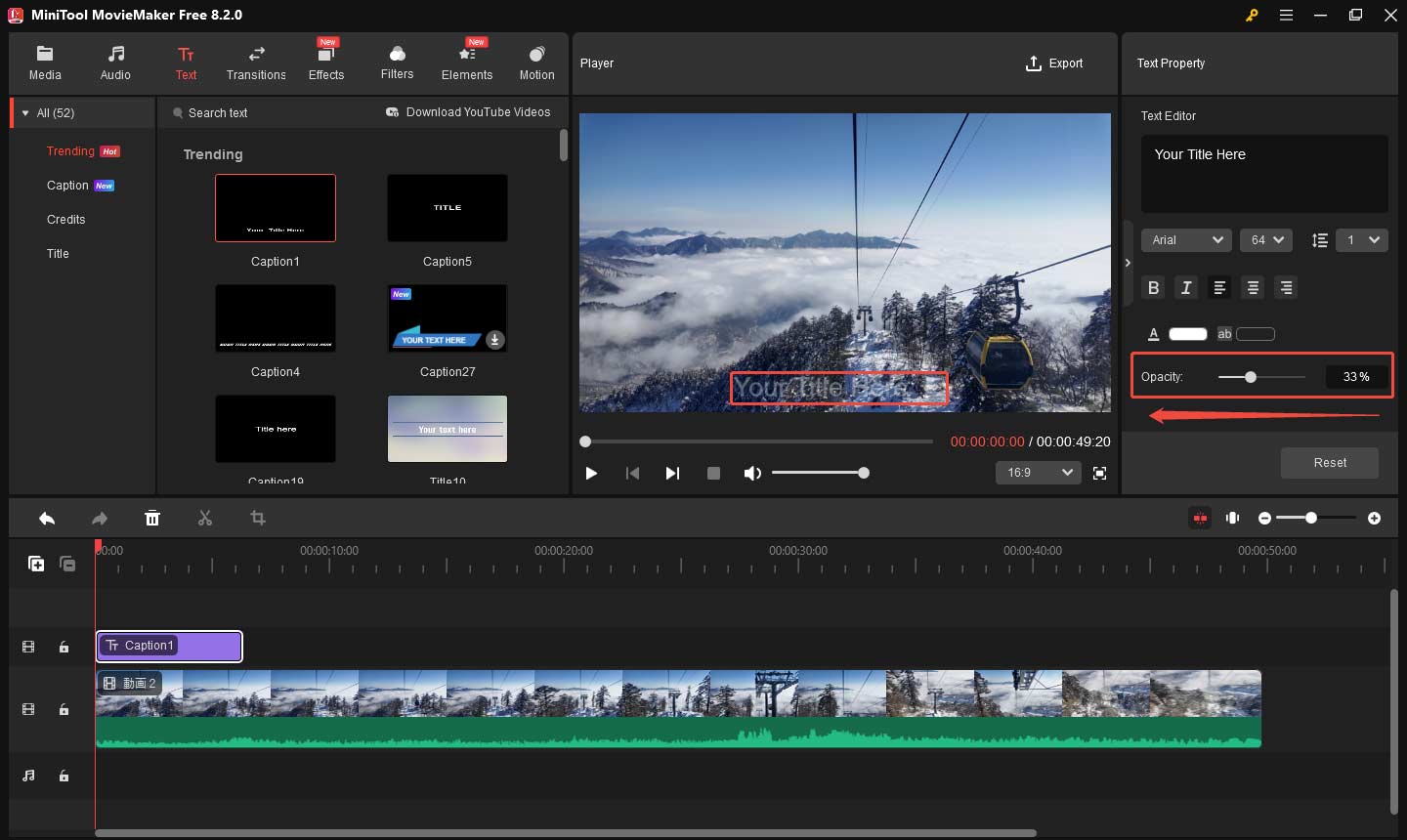Toggle the timeline auto snap
Image resolution: width=1407 pixels, height=840 pixels.
point(1200,518)
